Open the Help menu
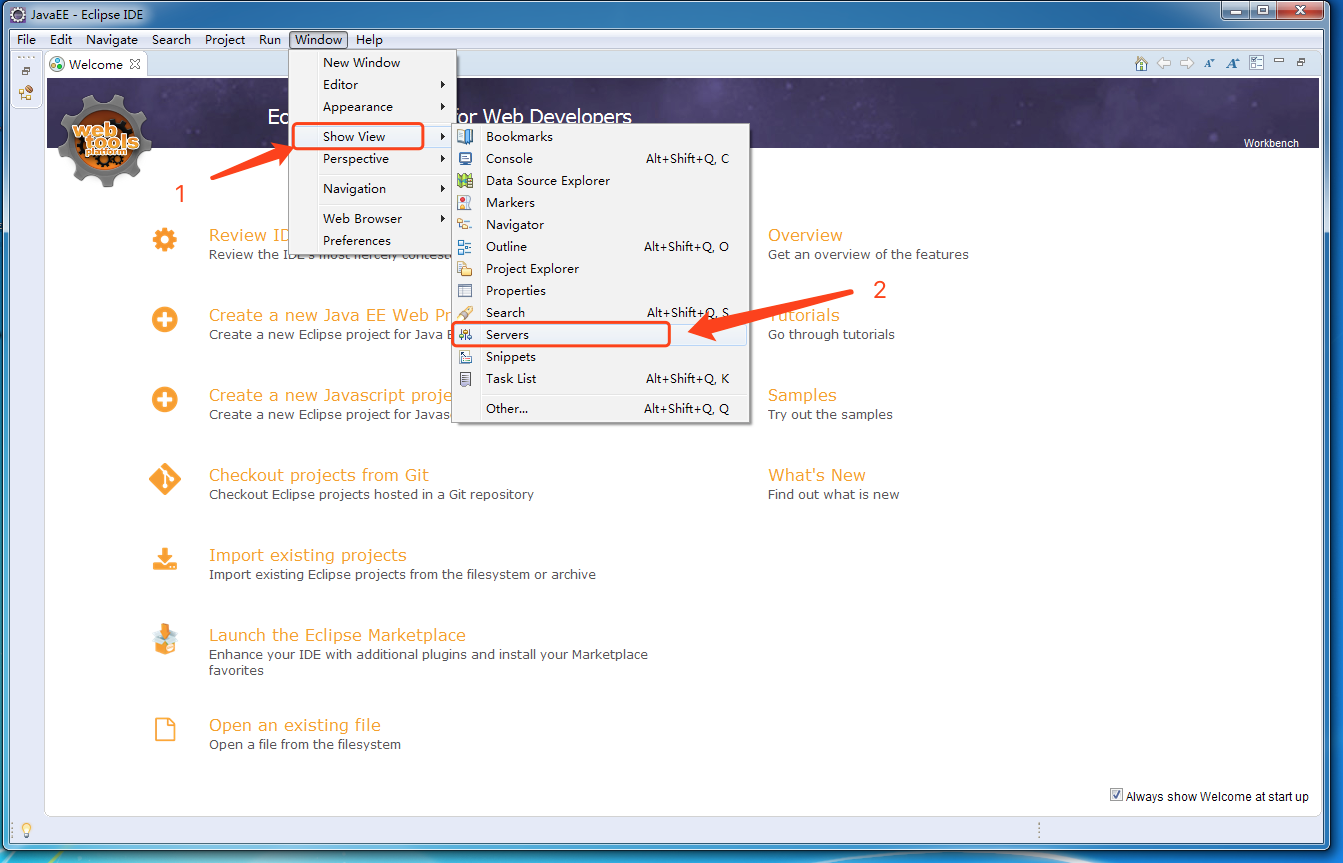1343x863 pixels. click(369, 40)
